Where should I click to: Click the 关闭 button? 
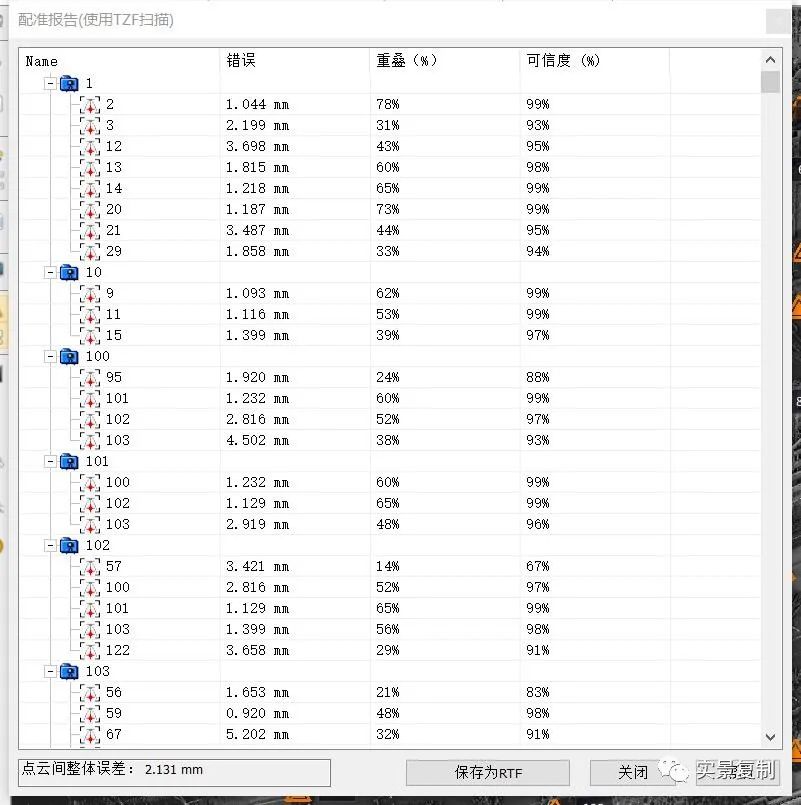pyautogui.click(x=633, y=772)
